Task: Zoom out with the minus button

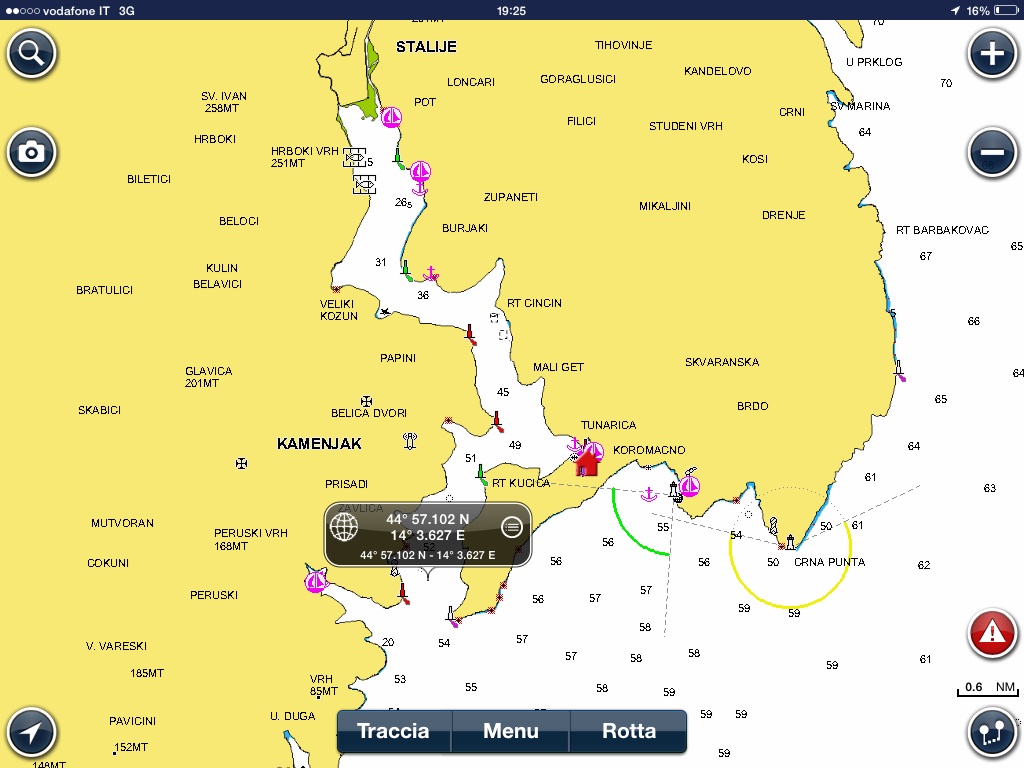Action: click(x=992, y=152)
